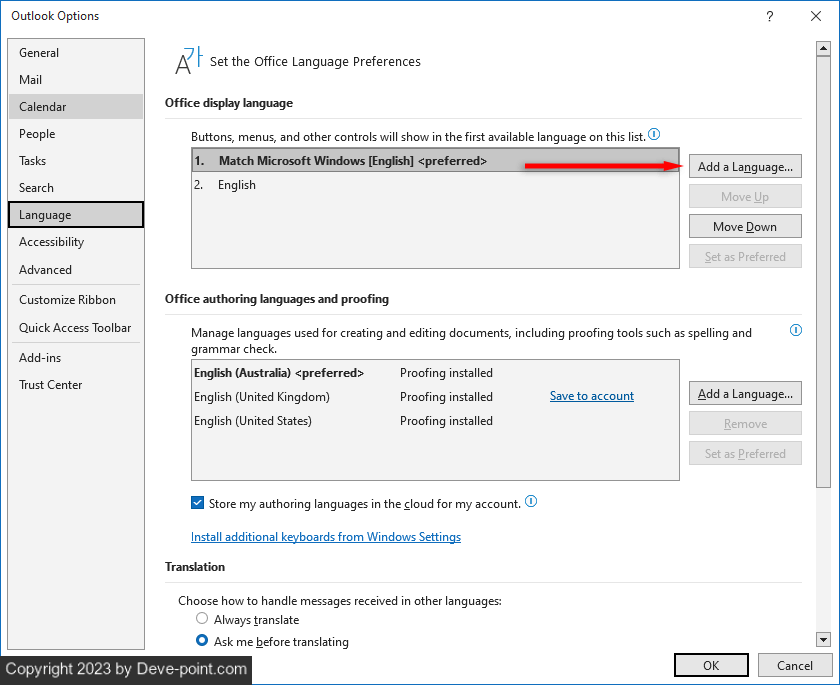Select Ask me before translating option
This screenshot has width=840, height=685.
tap(202, 641)
